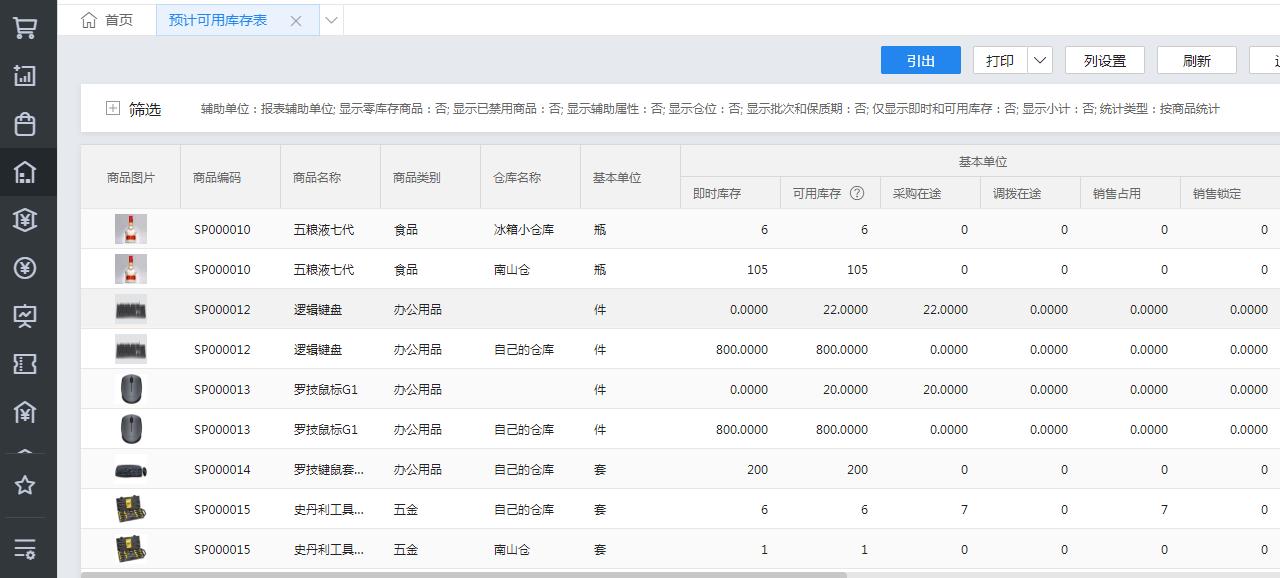The width and height of the screenshot is (1280, 578).
Task: Close the 预计可用库存表 tab
Action: click(x=296, y=21)
